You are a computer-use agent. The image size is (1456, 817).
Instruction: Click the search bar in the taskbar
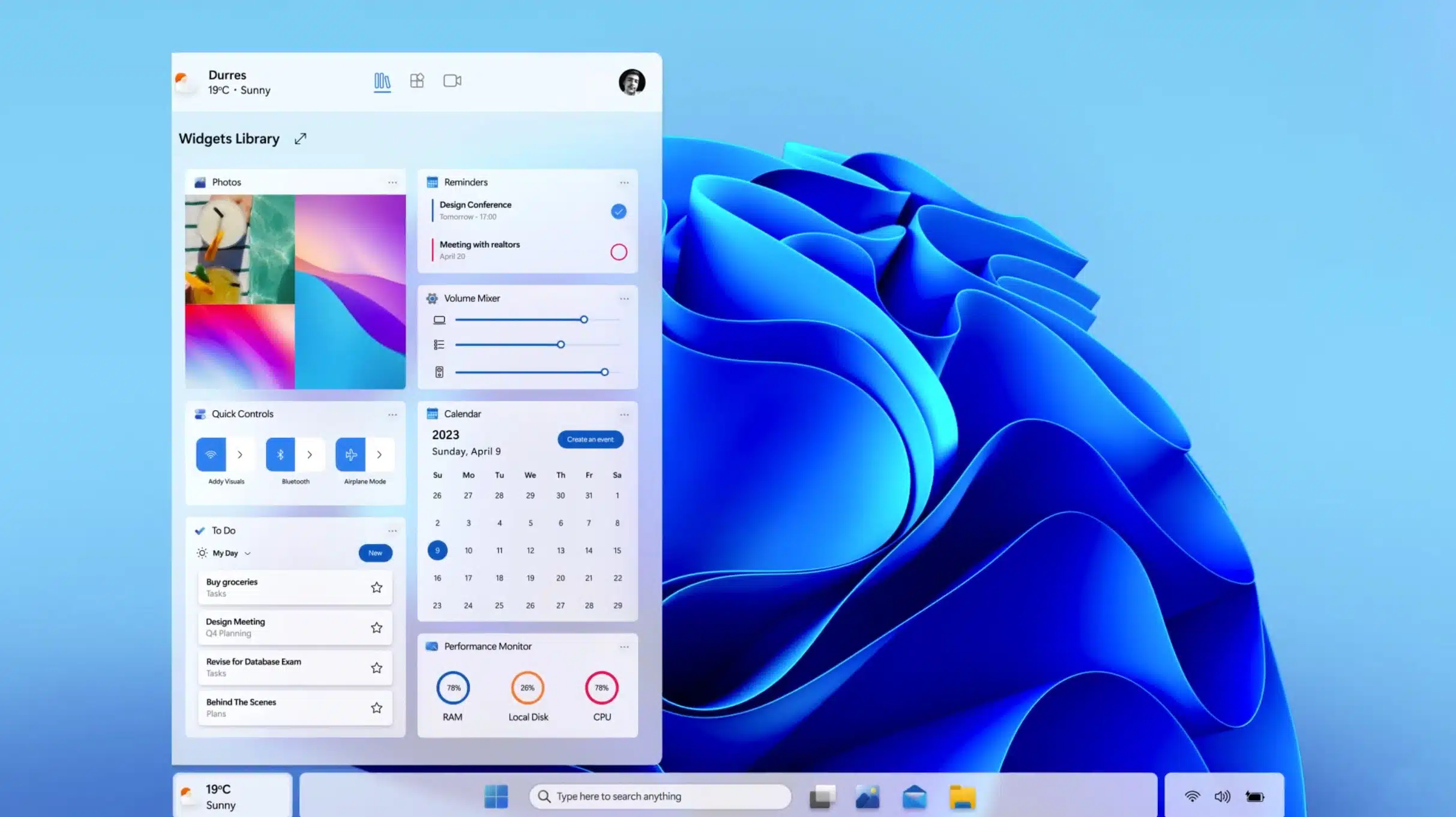660,796
